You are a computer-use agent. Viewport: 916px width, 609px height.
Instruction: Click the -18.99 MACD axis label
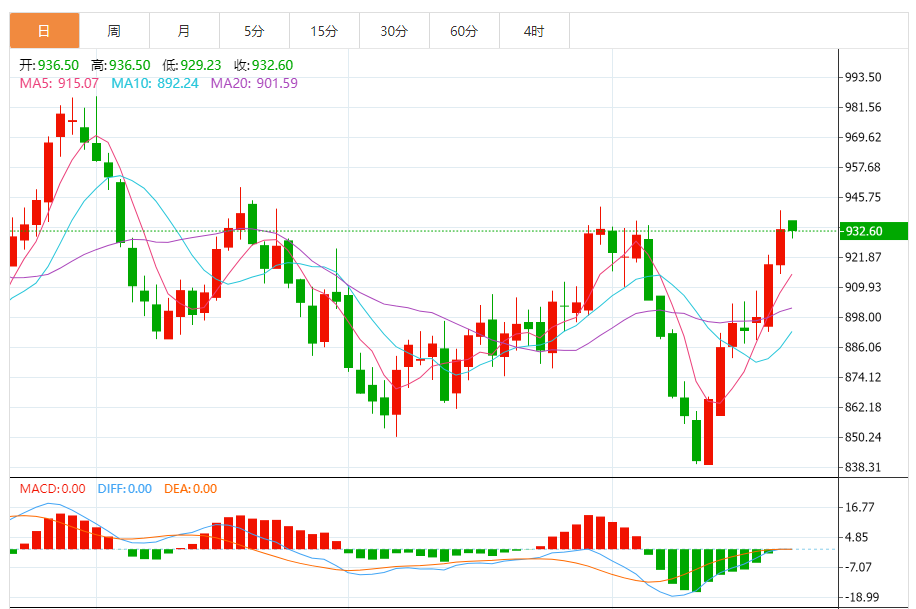click(862, 597)
